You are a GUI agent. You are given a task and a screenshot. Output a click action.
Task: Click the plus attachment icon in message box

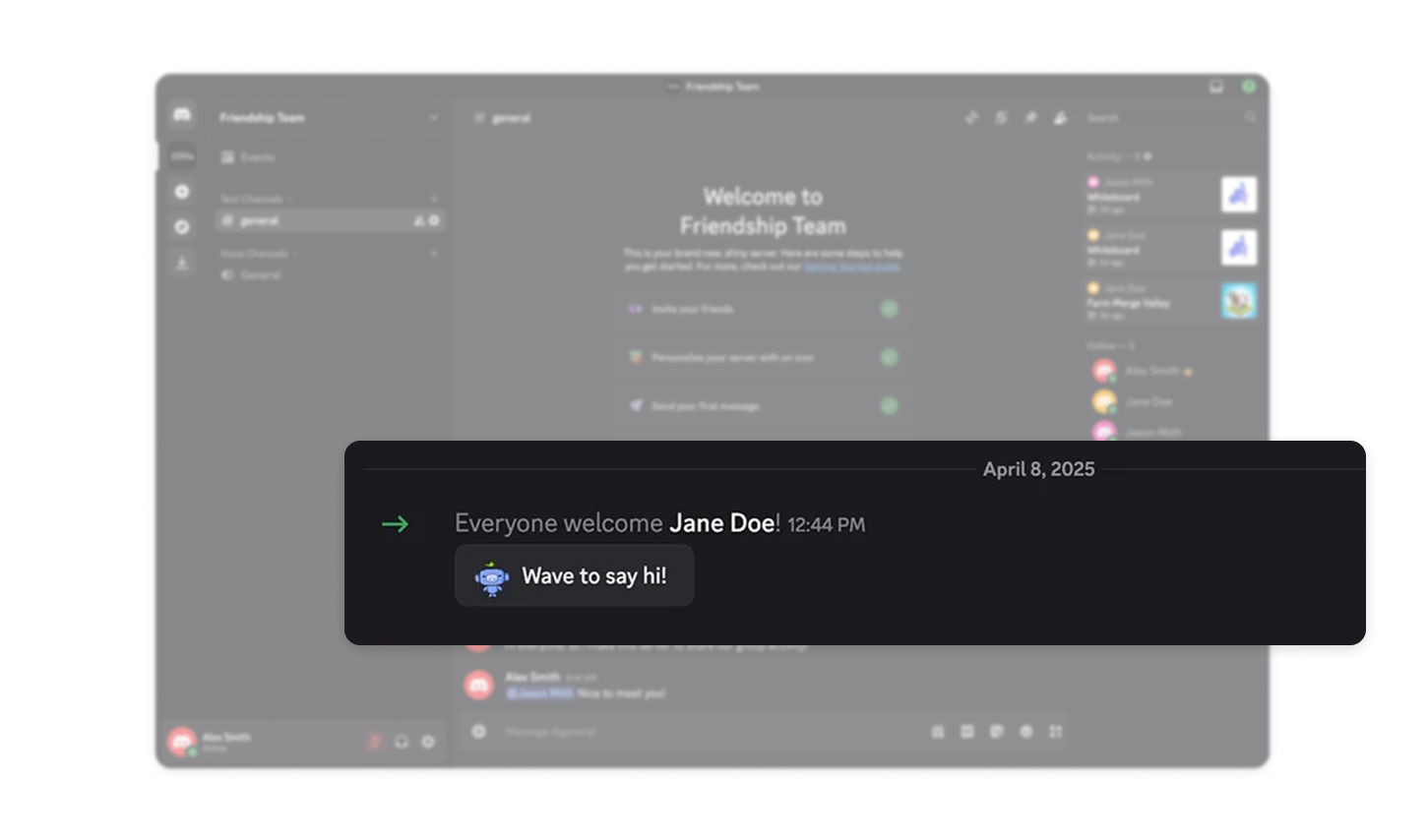coord(479,731)
